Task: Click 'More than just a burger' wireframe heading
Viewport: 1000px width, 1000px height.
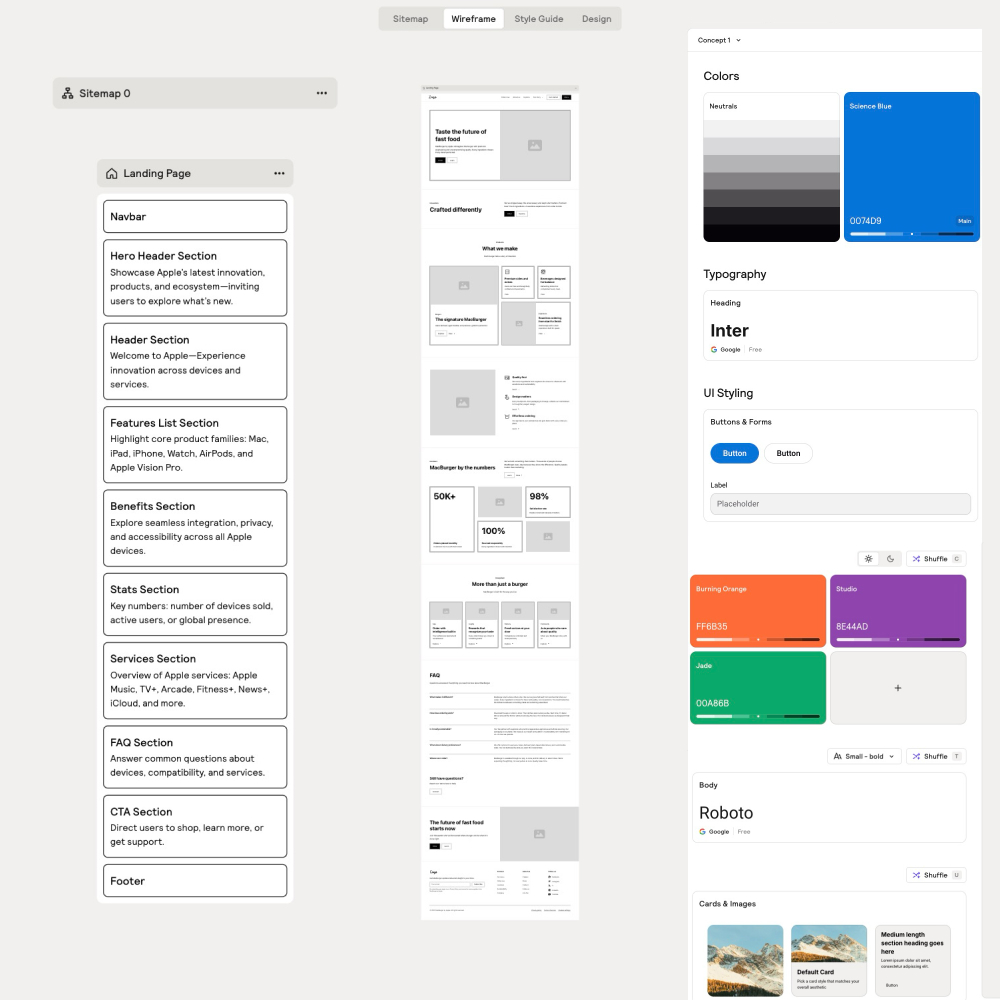Action: coord(500,584)
